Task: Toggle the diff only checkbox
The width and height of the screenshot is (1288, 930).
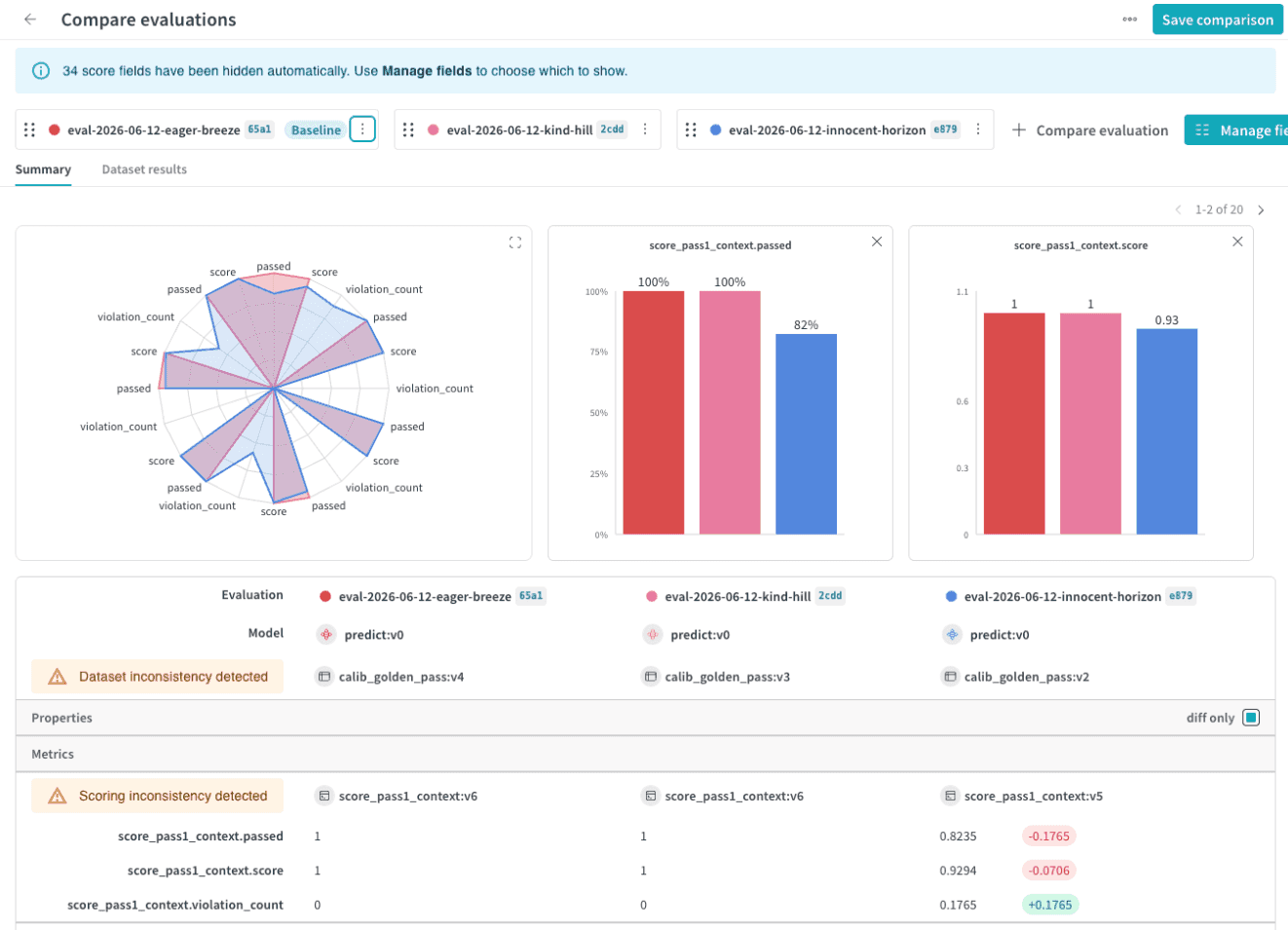Action: 1252,718
